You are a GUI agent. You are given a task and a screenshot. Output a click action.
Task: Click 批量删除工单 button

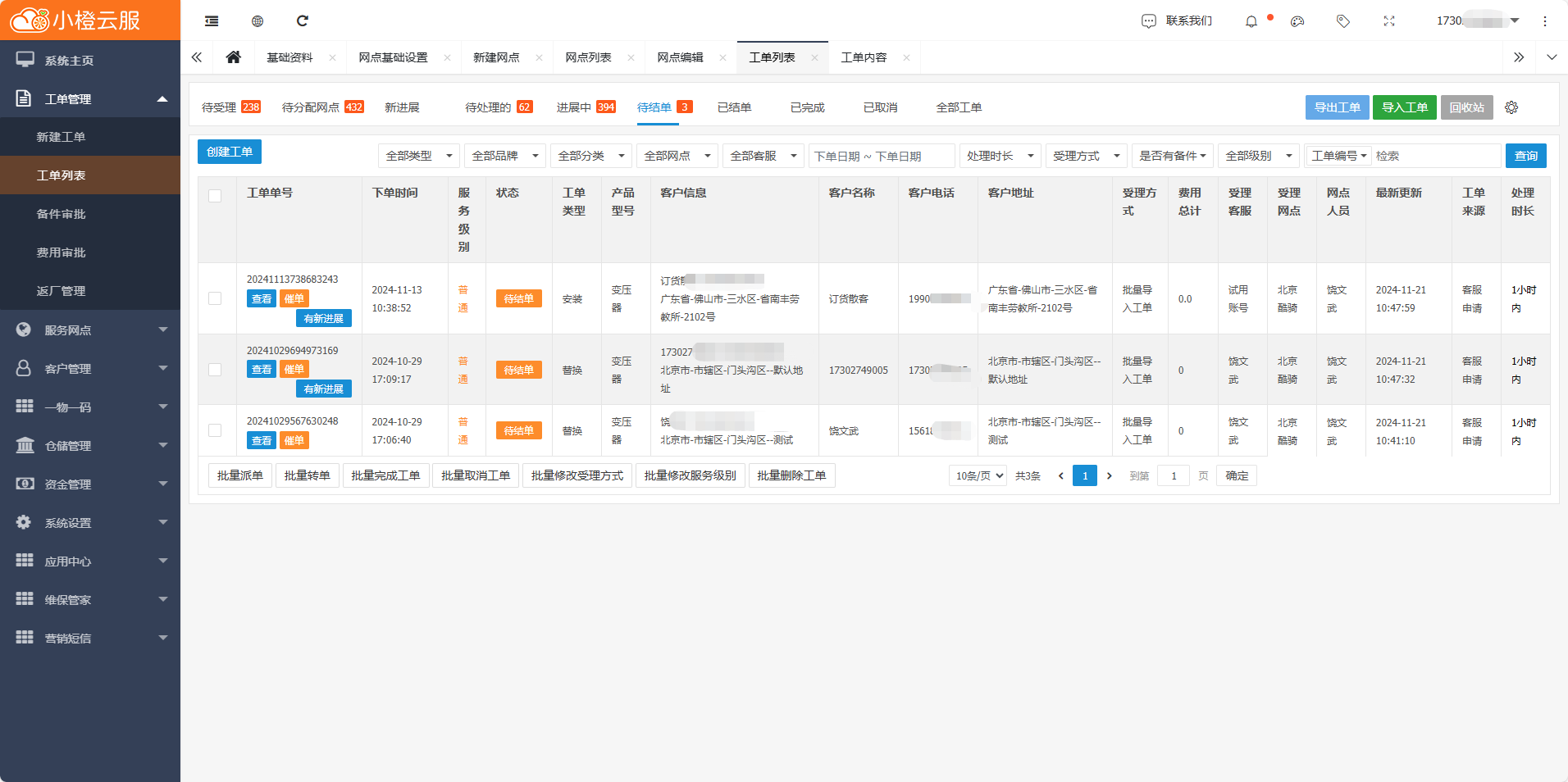pos(791,475)
